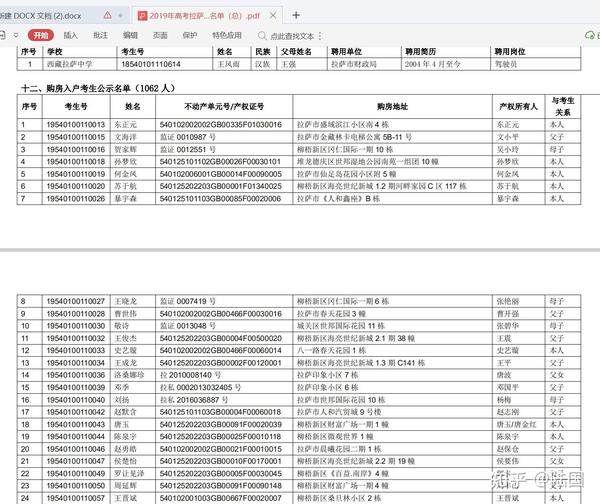
Task: Select cell 540125202203GB00002F00120001
Action: click(220, 363)
